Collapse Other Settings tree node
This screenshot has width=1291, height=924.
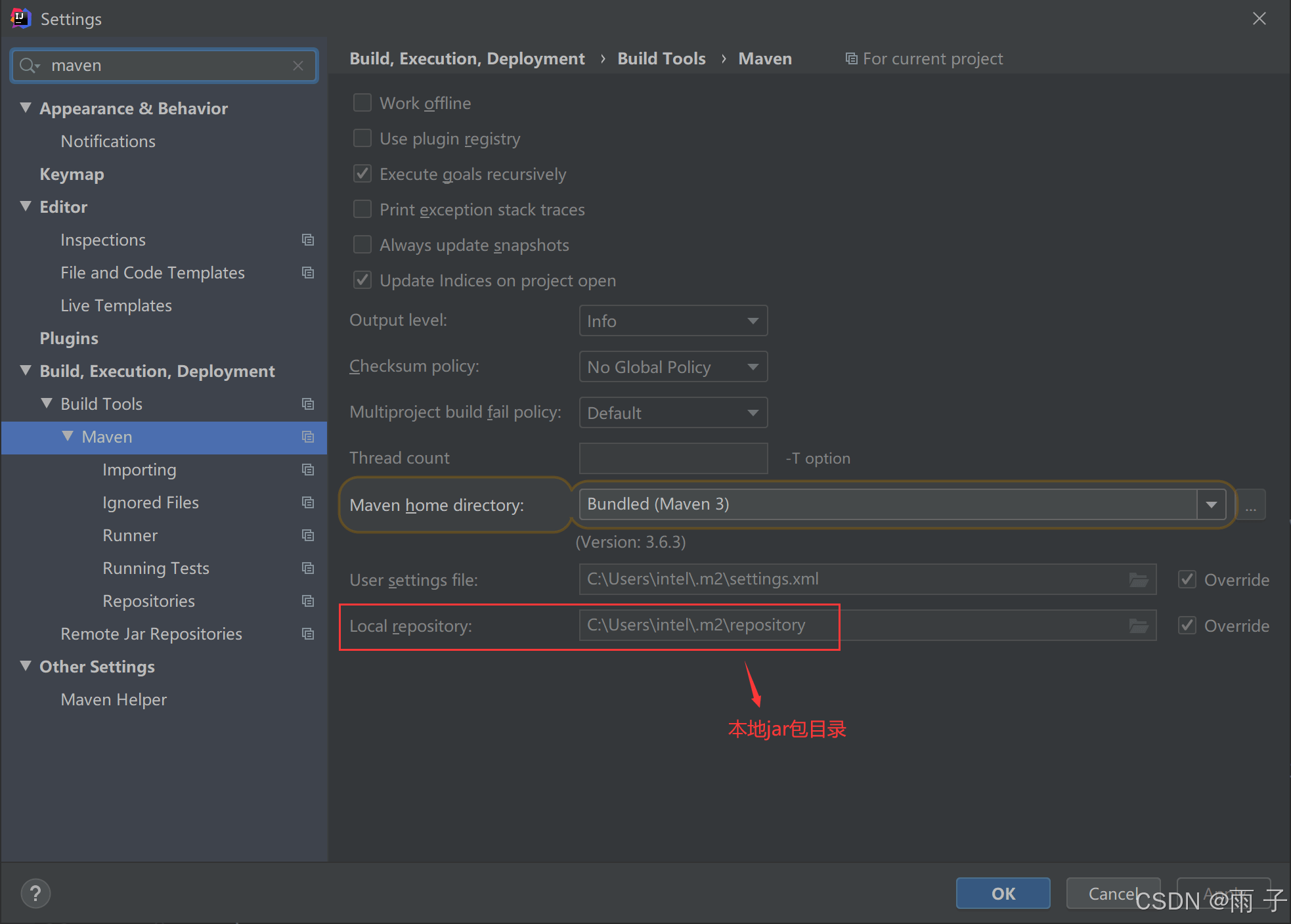(26, 666)
